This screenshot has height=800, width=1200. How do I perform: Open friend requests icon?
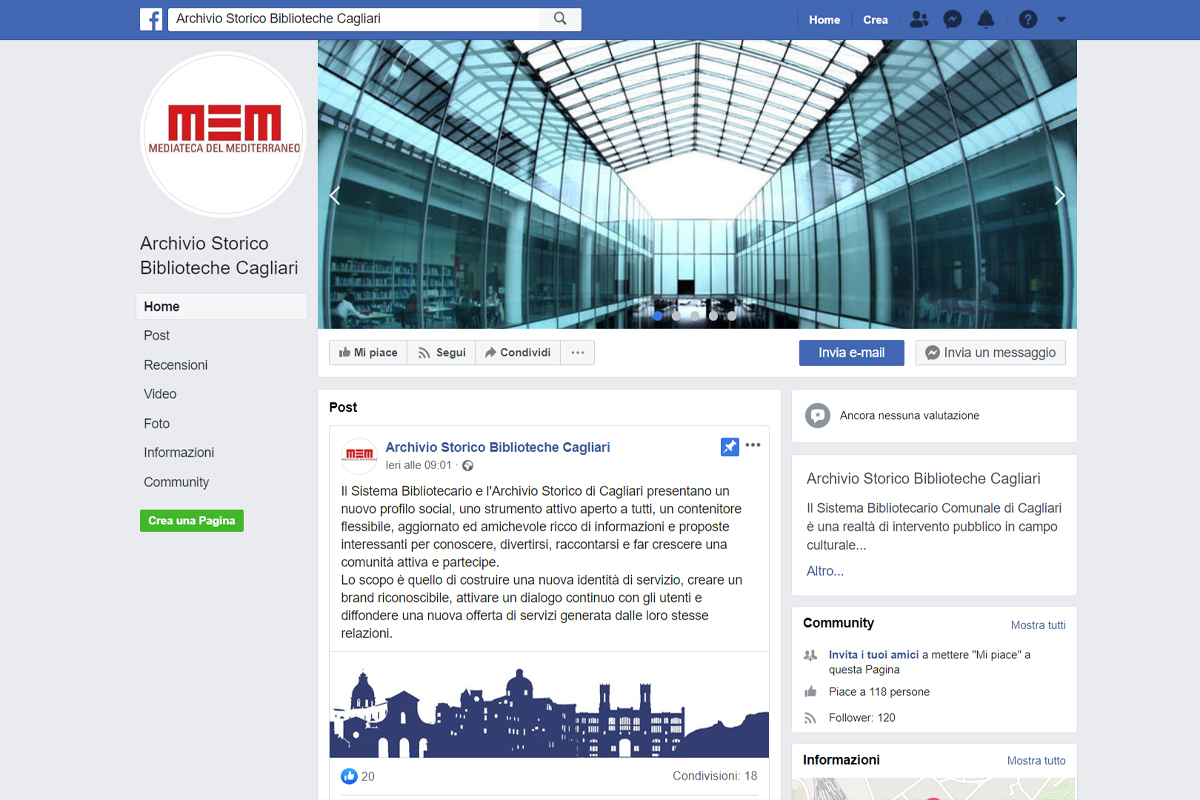click(918, 19)
